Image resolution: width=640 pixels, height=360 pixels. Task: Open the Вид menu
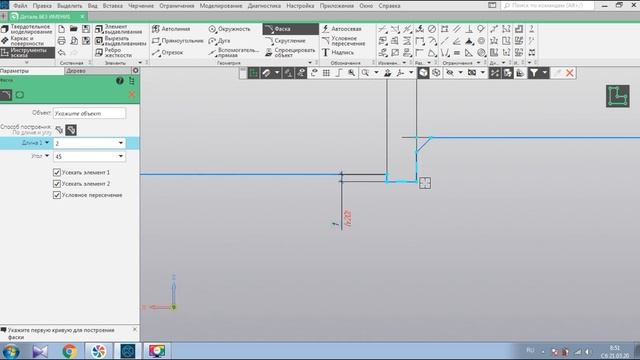pyautogui.click(x=93, y=6)
